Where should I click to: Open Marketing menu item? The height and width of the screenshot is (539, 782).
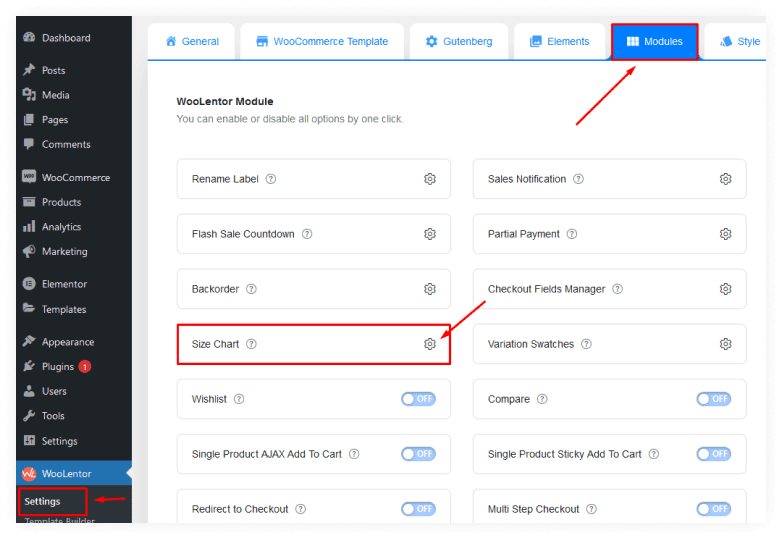coord(74,251)
